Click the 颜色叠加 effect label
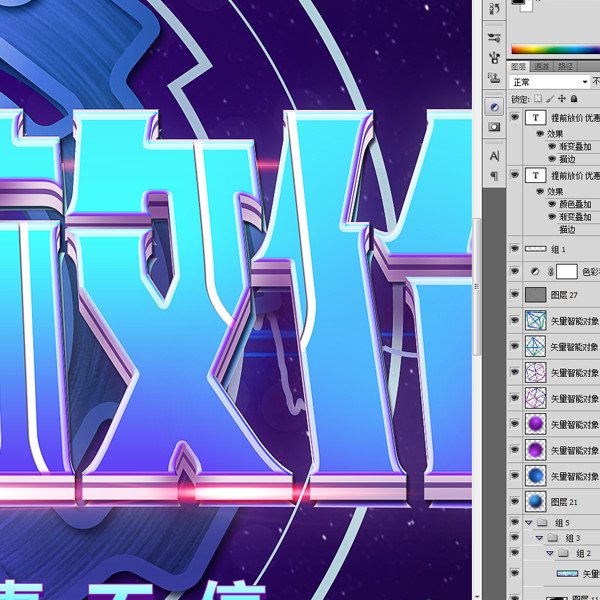 click(x=576, y=204)
